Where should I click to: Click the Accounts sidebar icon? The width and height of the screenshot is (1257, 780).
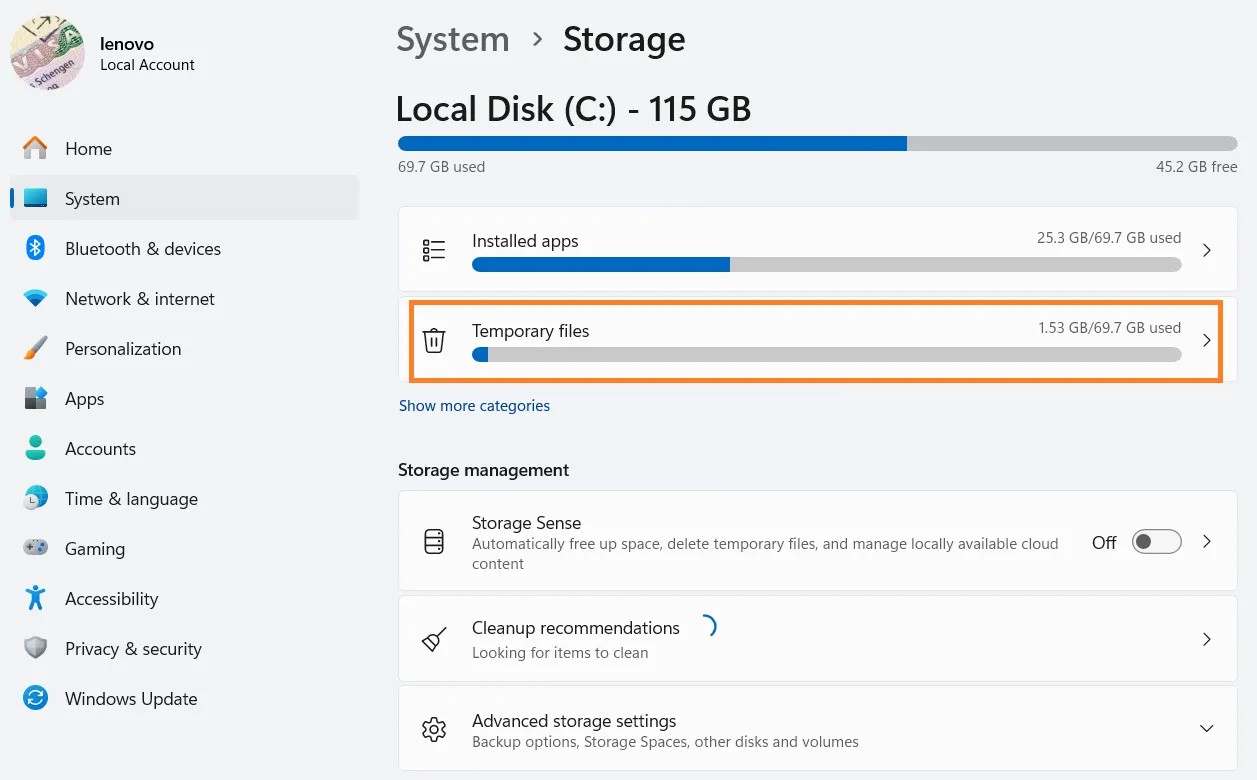[36, 448]
